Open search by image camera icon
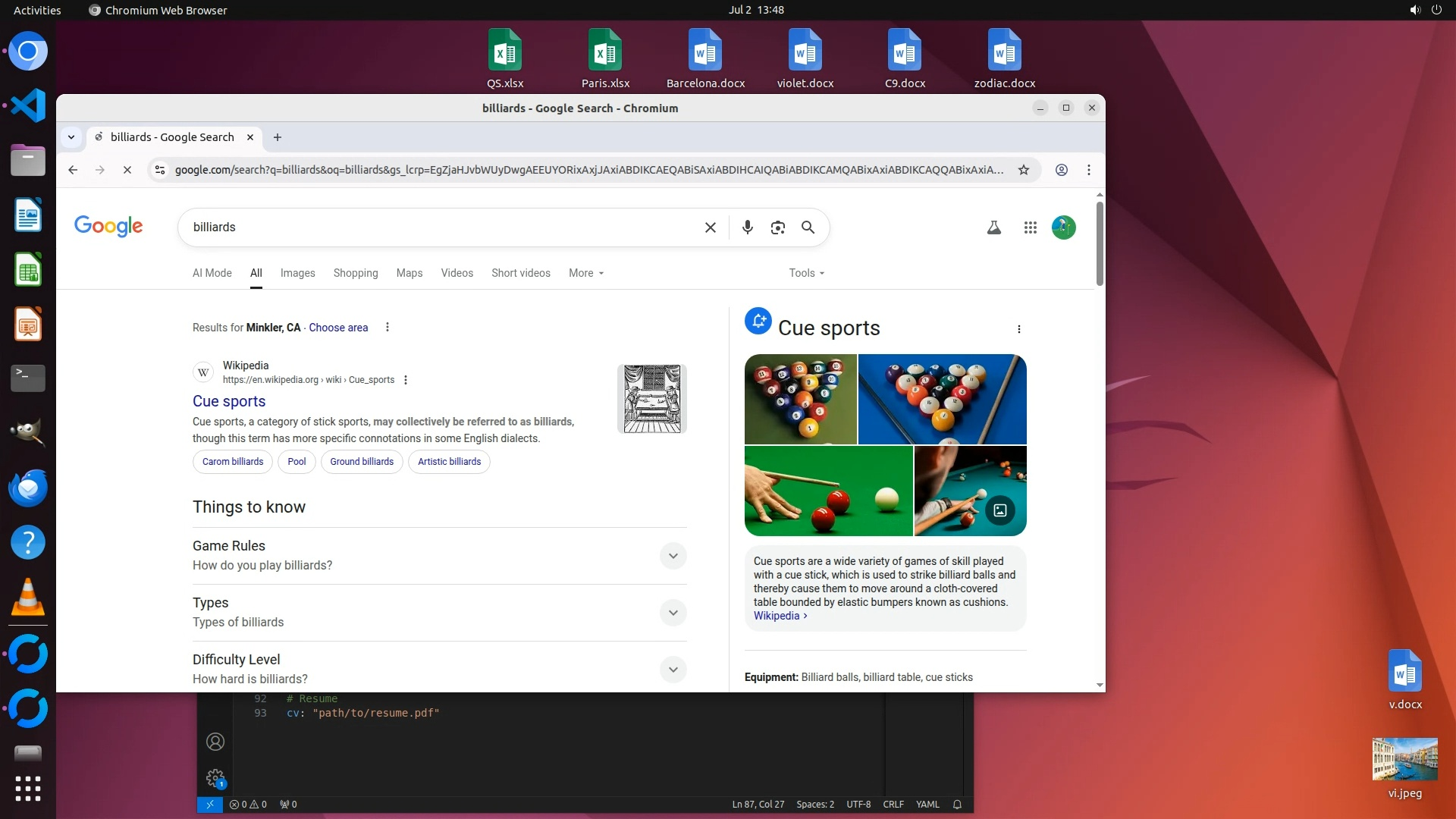This screenshot has width=1456, height=819. tap(777, 227)
